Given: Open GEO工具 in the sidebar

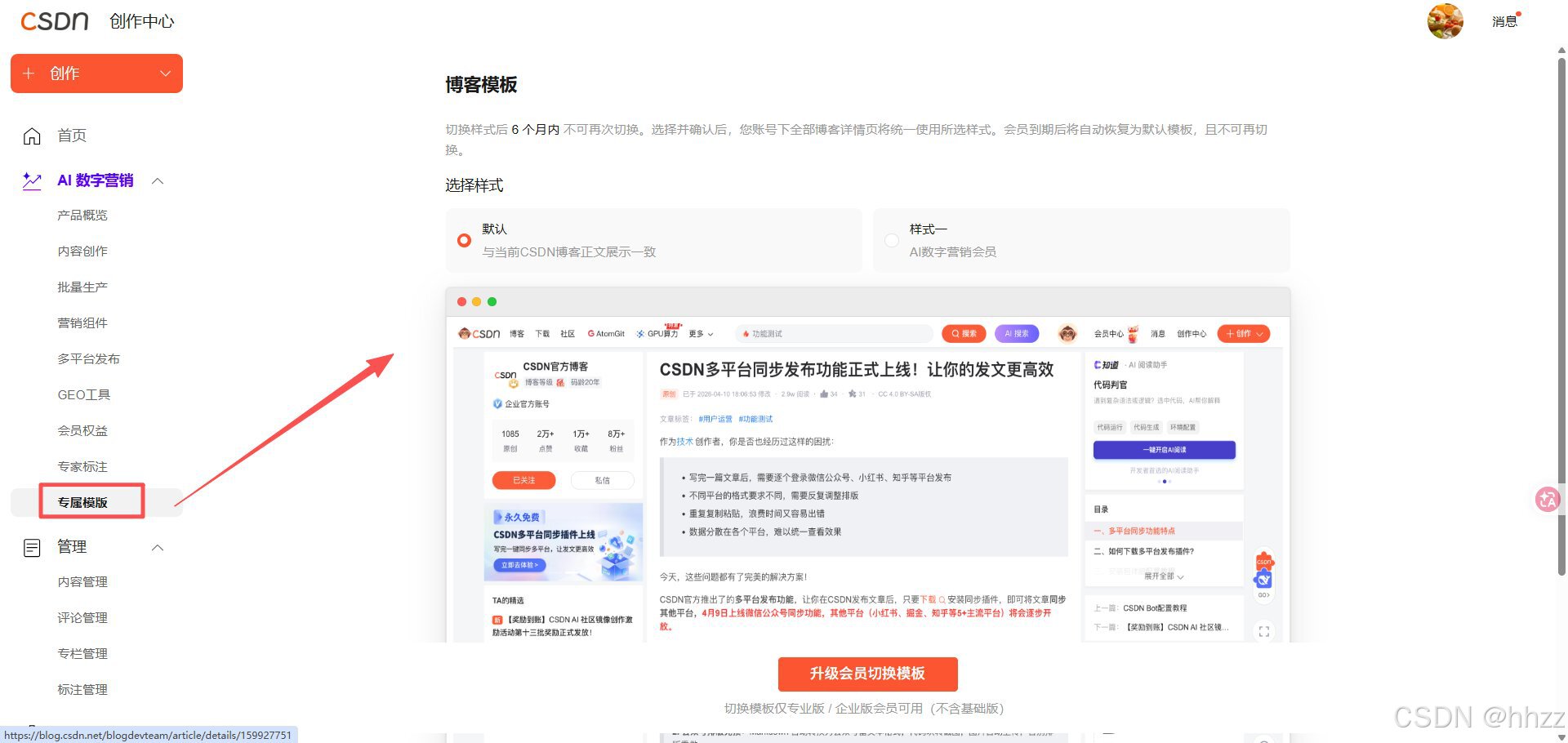Looking at the screenshot, I should coord(84,395).
